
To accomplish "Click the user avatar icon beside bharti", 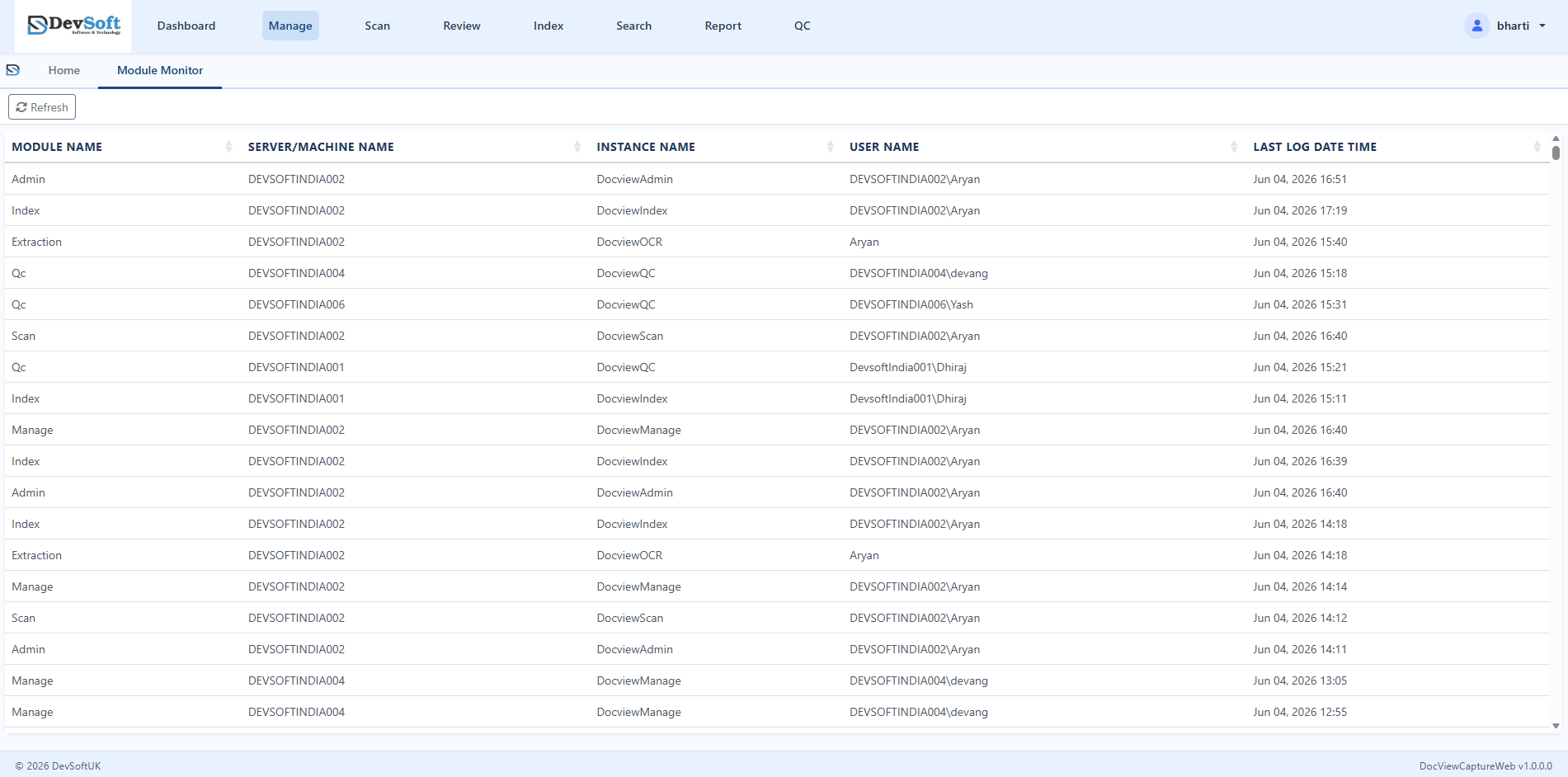I will [x=1477, y=26].
